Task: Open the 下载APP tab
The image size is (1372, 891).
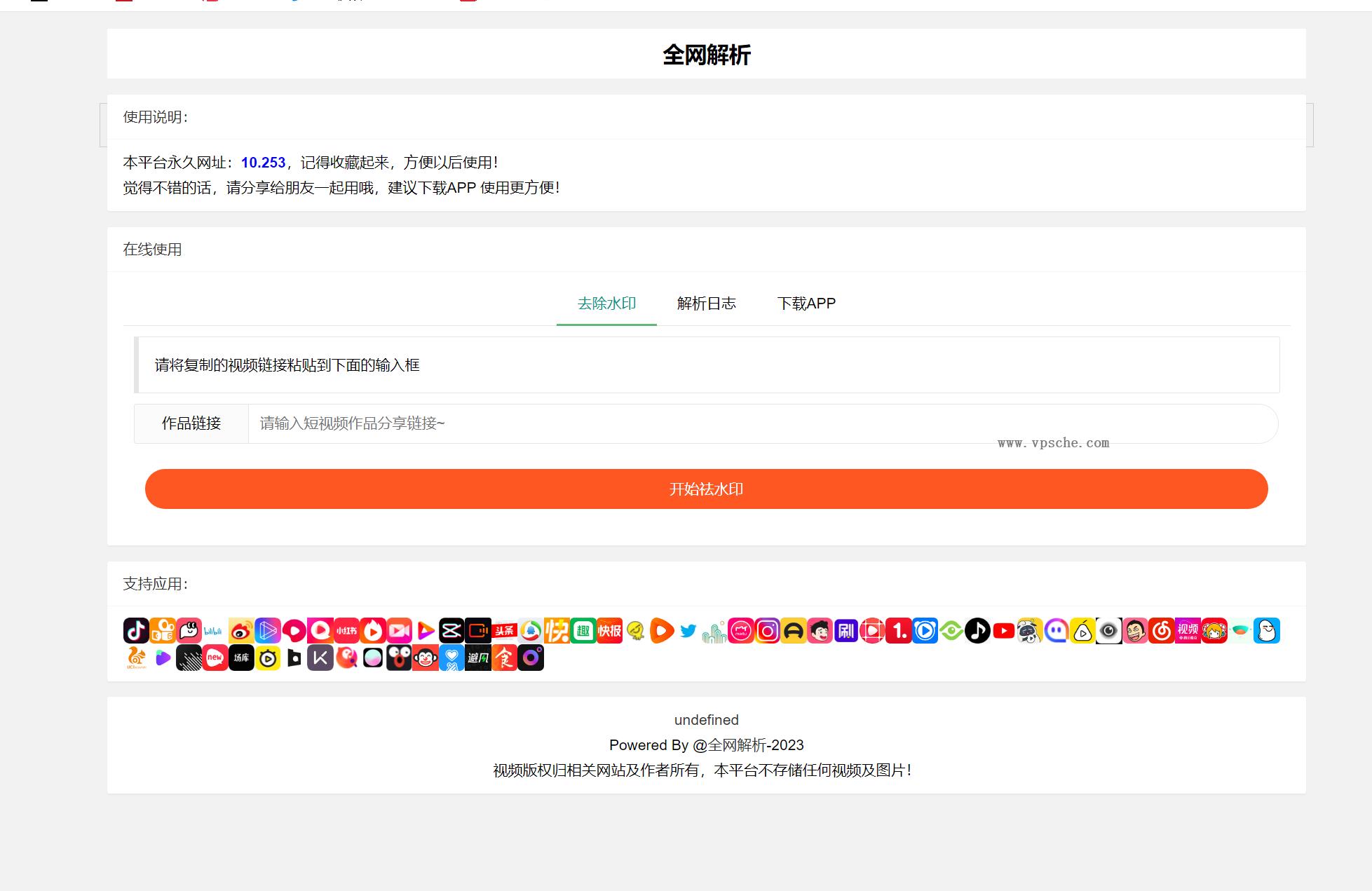Action: point(807,303)
